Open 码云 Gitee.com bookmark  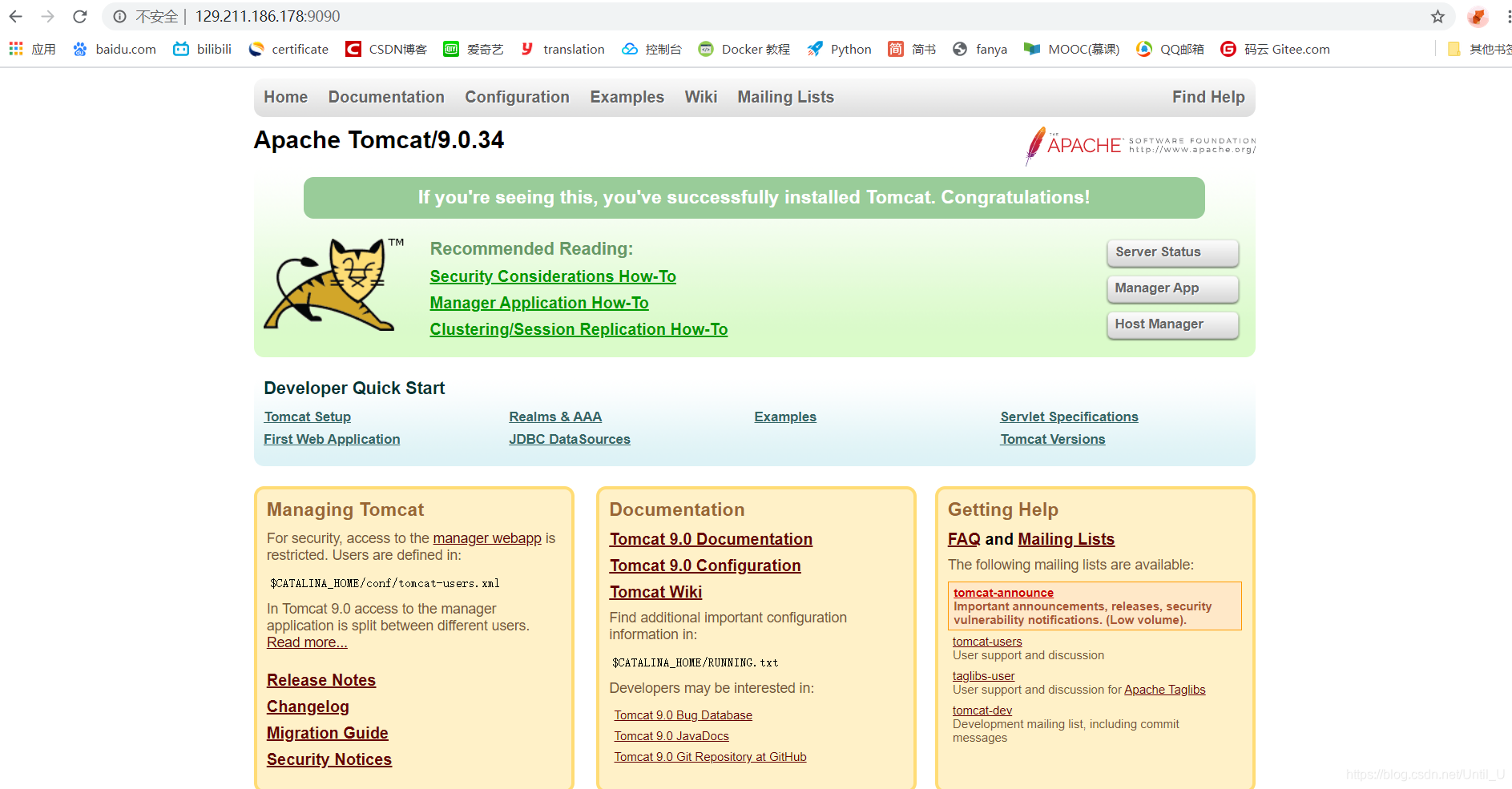(1276, 49)
